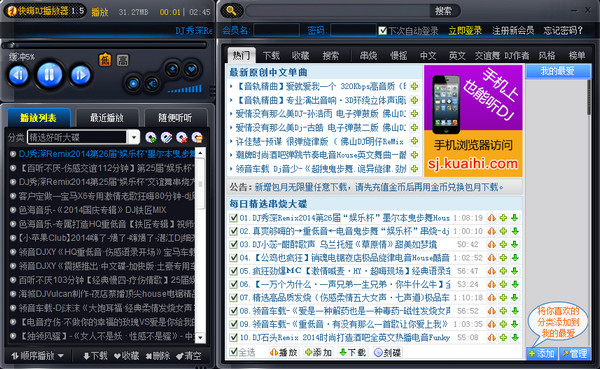This screenshot has height=369, width=600.
Task: Click green plus add icon for song 05
Action: 503,271
